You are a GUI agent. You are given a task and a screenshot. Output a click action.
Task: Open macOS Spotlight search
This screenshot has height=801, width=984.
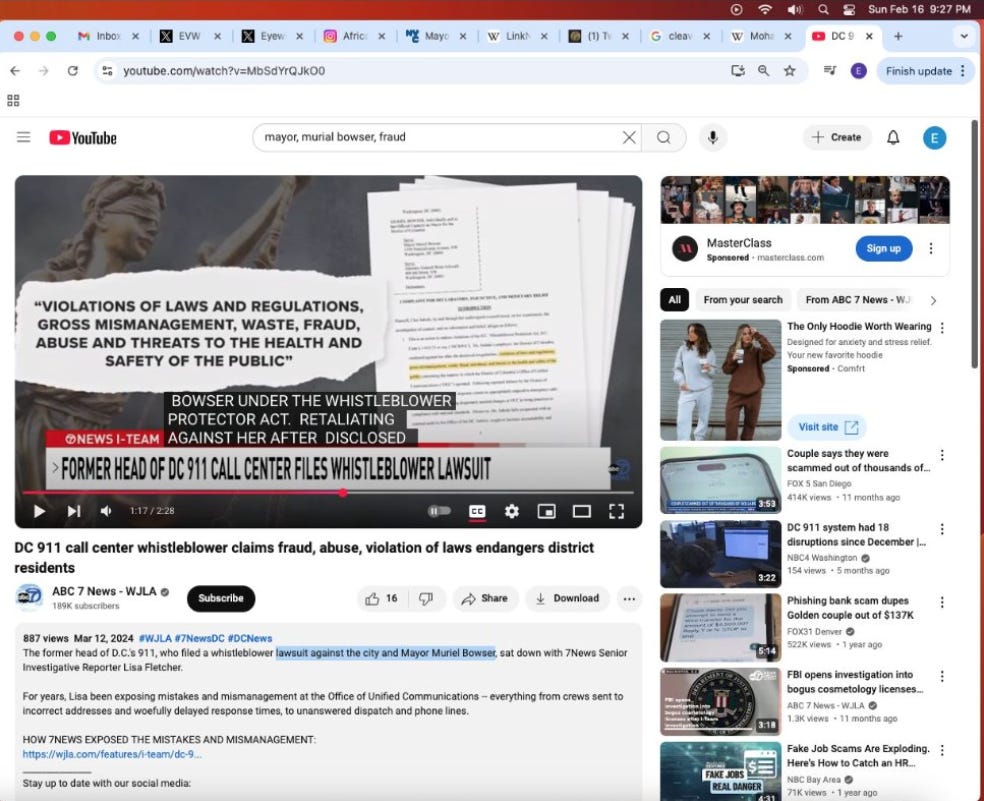point(823,9)
